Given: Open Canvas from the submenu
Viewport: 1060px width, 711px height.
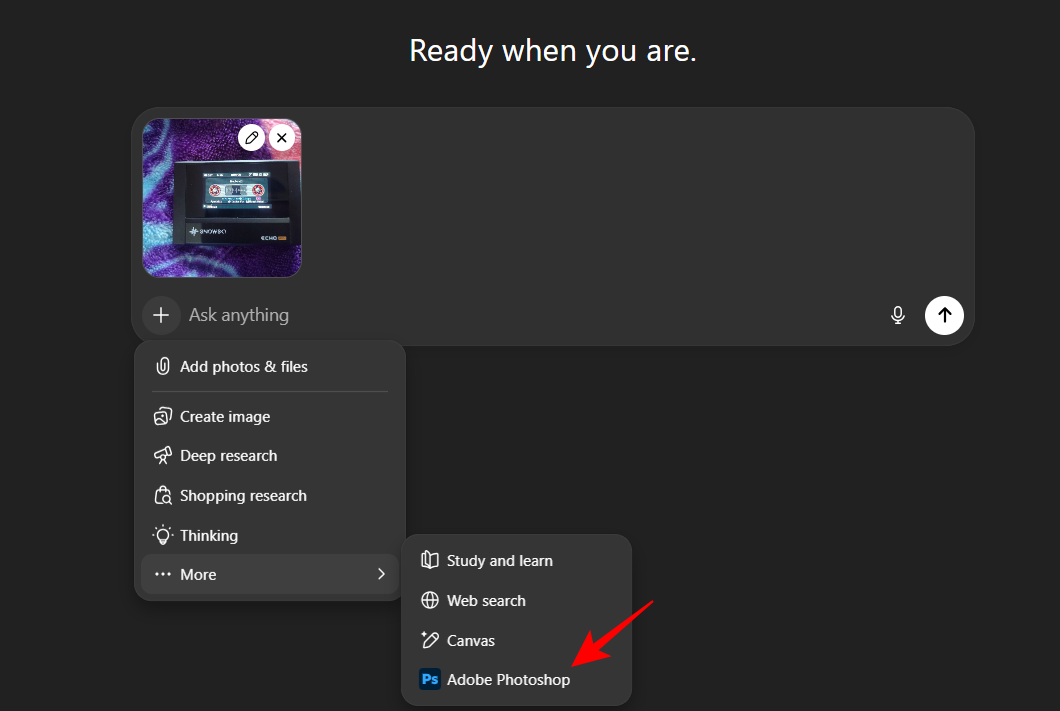Looking at the screenshot, I should tap(470, 641).
